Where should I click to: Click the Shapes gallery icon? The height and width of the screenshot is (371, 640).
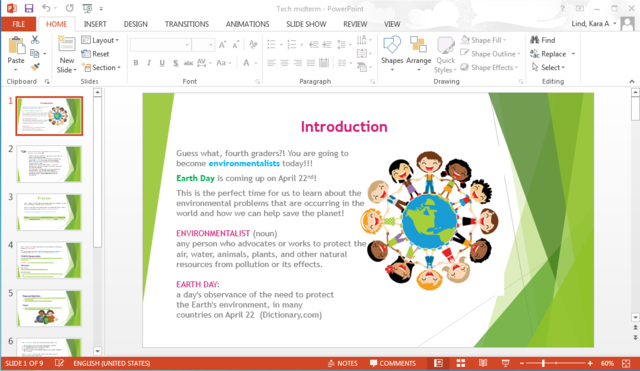[392, 45]
